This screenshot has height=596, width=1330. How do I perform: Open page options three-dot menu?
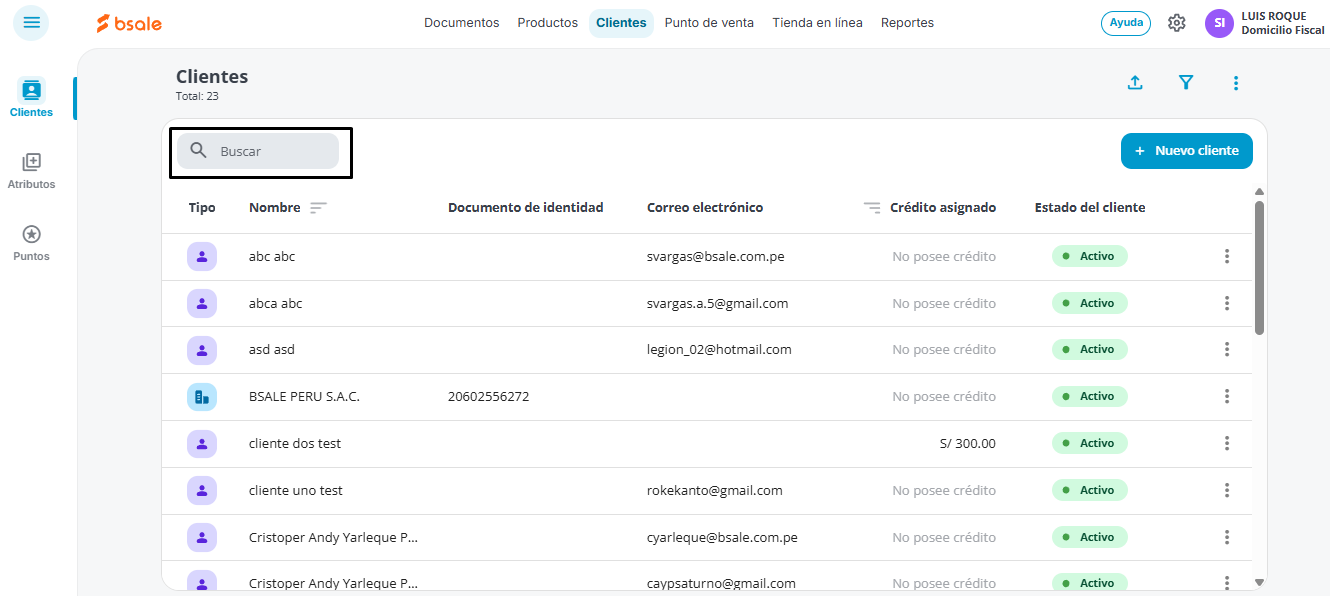(x=1236, y=83)
